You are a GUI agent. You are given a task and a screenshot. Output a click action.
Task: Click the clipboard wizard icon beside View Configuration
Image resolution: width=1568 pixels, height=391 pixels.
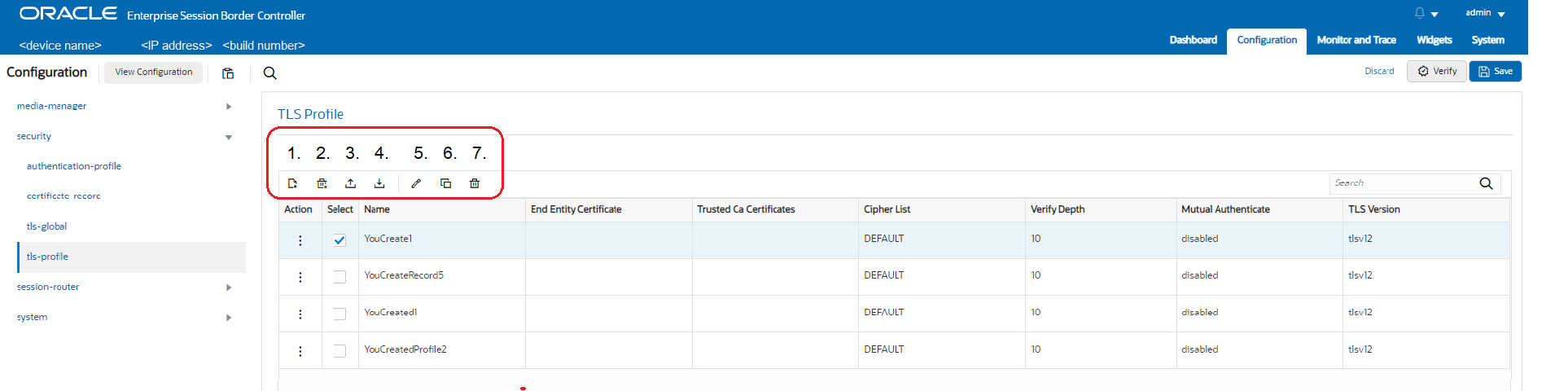coord(228,73)
